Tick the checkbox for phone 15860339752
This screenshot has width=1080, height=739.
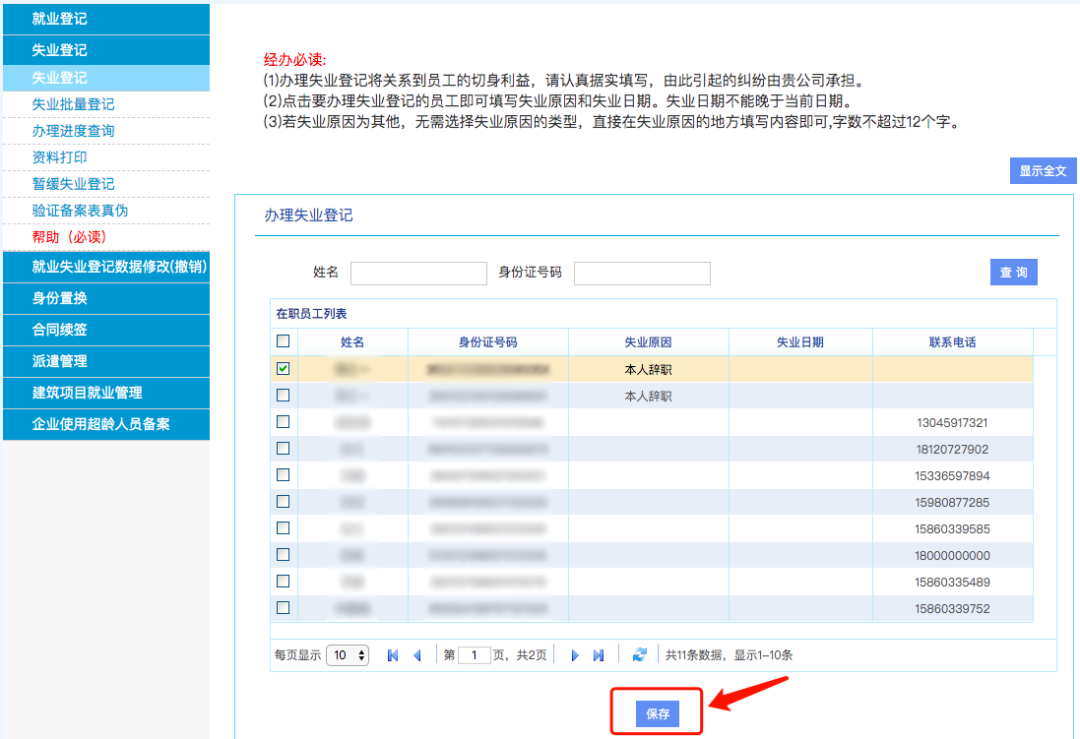click(x=283, y=608)
